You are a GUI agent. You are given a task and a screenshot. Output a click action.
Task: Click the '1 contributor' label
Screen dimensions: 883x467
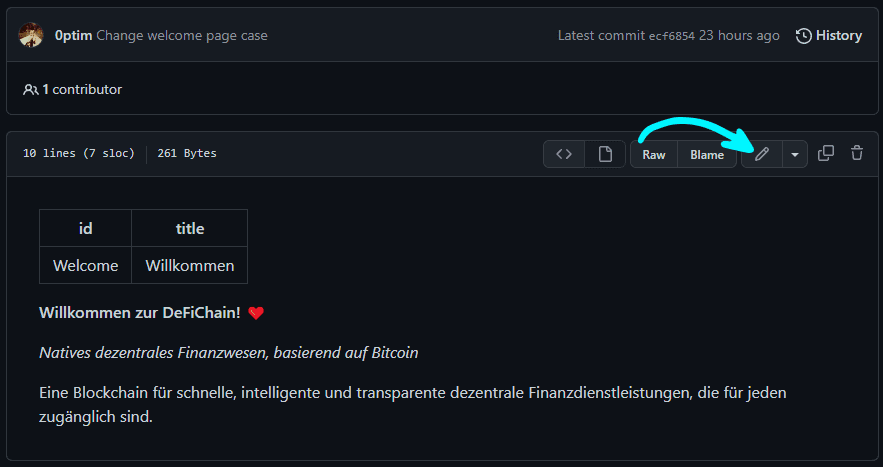point(82,90)
